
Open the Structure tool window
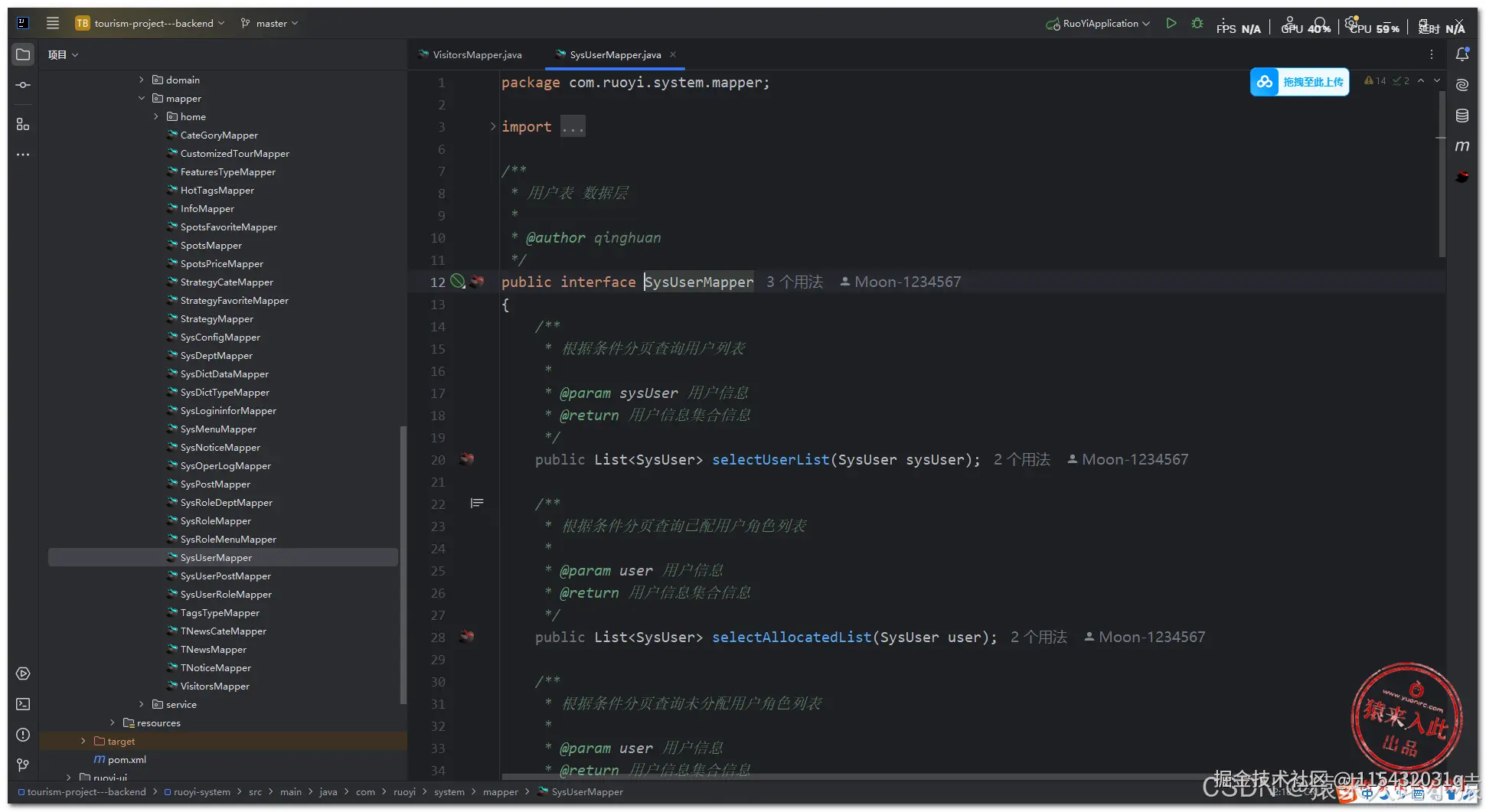pyautogui.click(x=23, y=124)
